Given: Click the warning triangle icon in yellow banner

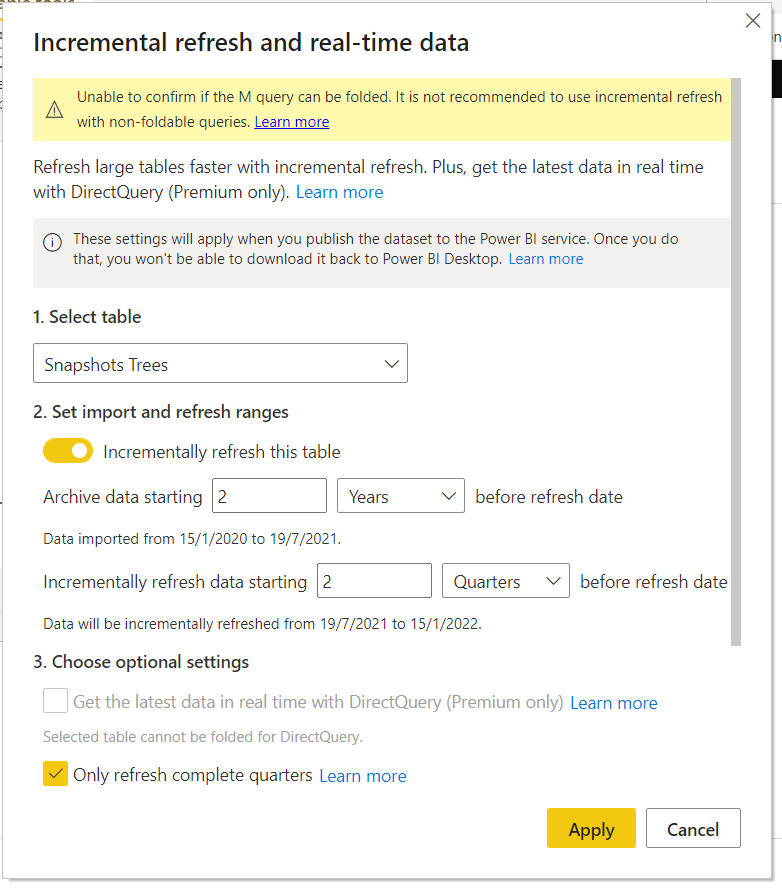Looking at the screenshot, I should pyautogui.click(x=55, y=109).
